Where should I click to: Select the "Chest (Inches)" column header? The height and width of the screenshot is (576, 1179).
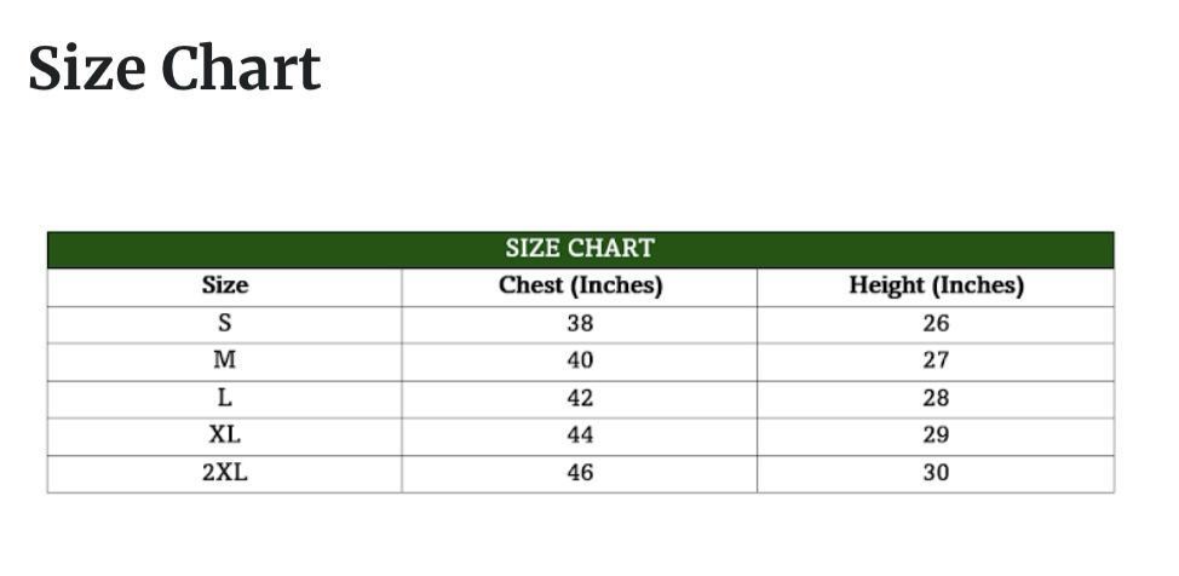click(580, 286)
